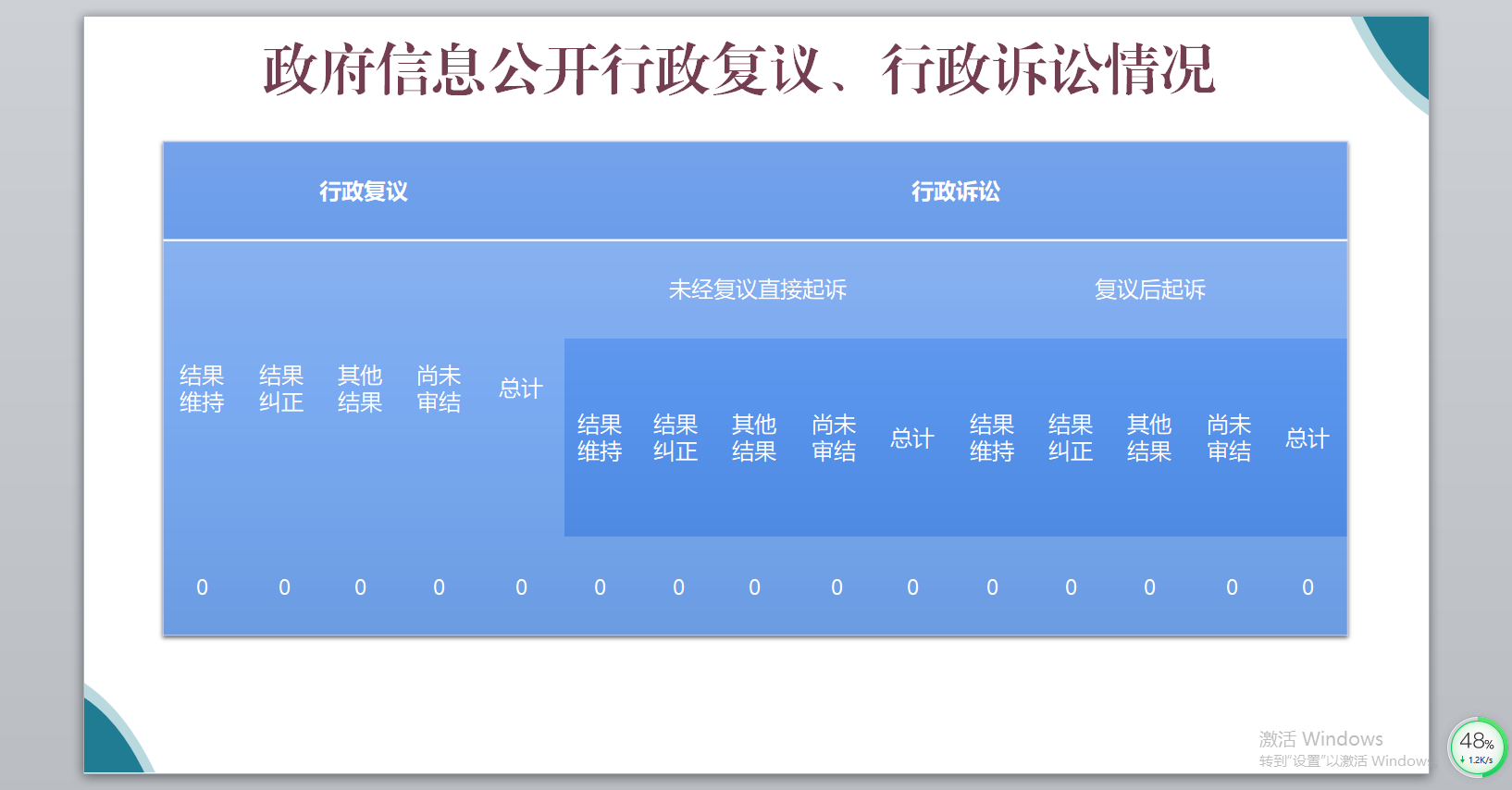This screenshot has width=1512, height=790.
Task: Click the rightmost 0 value in the table
Action: (x=1308, y=587)
